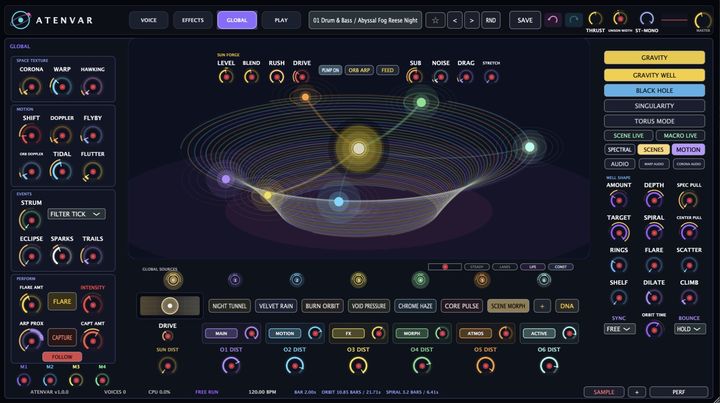This screenshot has height=403, width=720.
Task: Load the Core Pulse scene
Action: [461, 306]
